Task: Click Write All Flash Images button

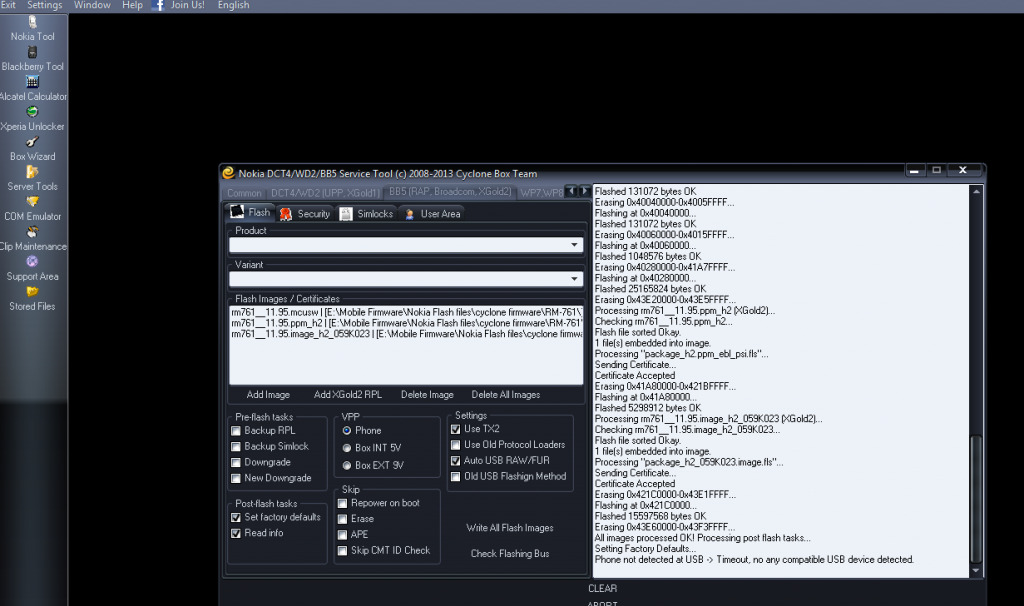Action: click(509, 528)
